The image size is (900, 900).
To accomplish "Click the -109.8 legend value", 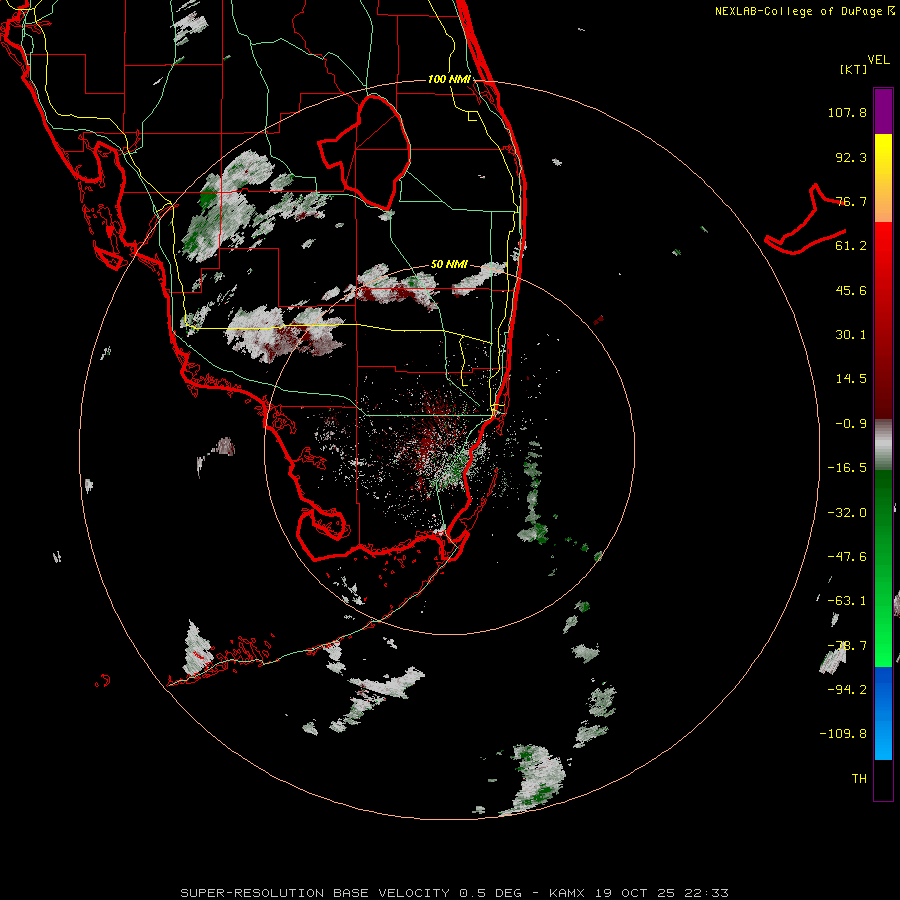I will point(844,734).
